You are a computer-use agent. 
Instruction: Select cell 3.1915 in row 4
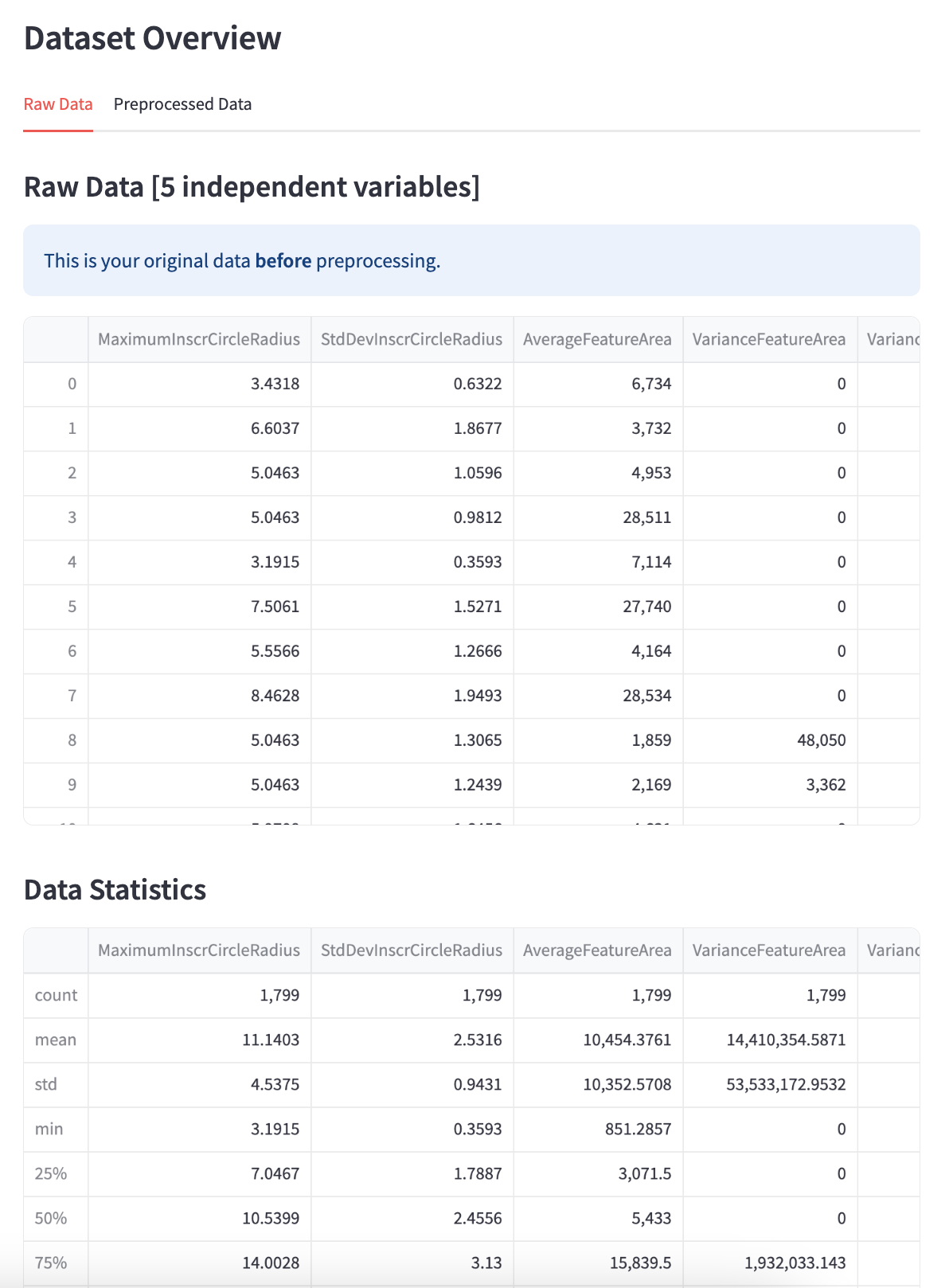[199, 563]
